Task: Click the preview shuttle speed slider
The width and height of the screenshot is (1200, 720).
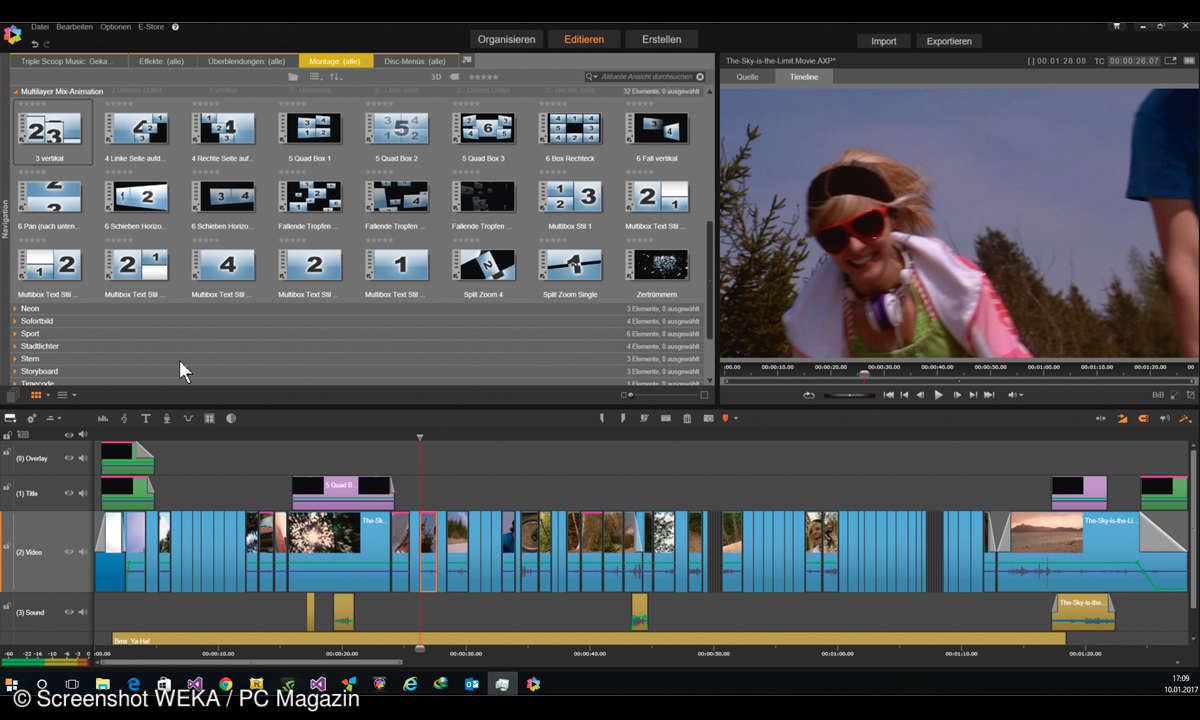Action: click(849, 395)
